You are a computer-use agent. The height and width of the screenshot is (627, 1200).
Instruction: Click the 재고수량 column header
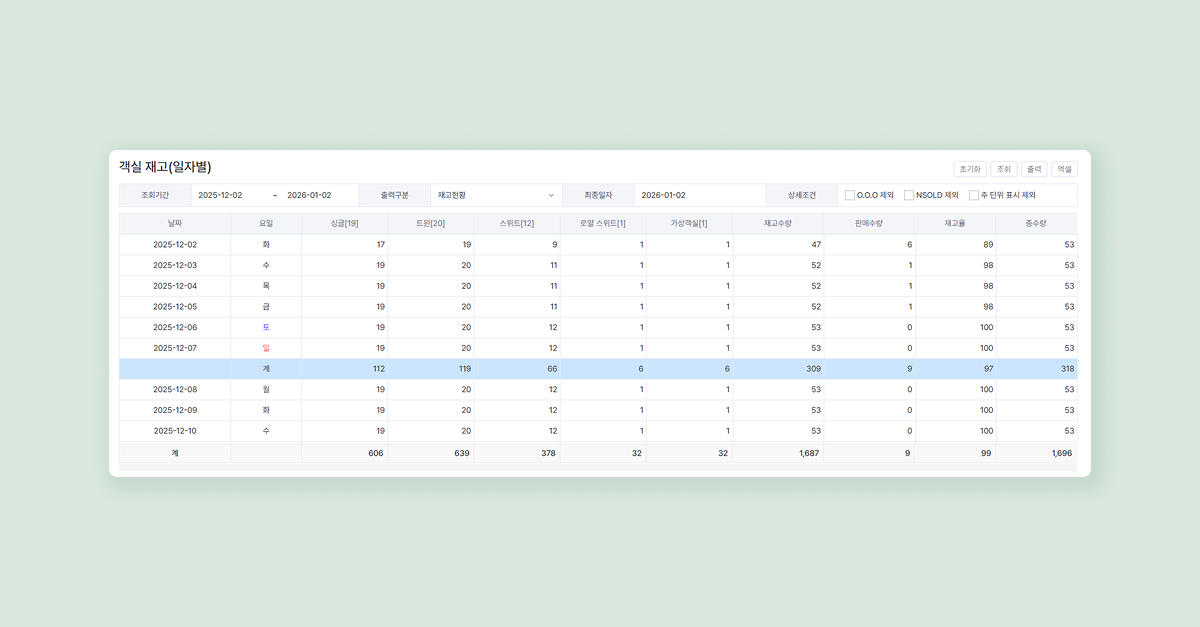tap(777, 223)
